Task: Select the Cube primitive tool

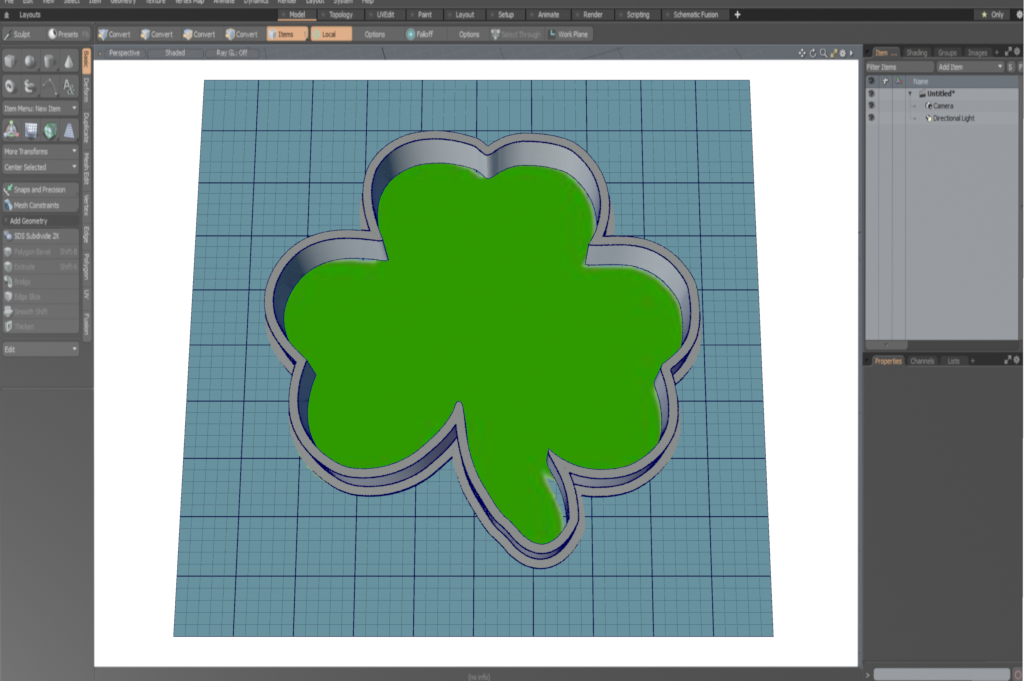Action: [x=11, y=62]
